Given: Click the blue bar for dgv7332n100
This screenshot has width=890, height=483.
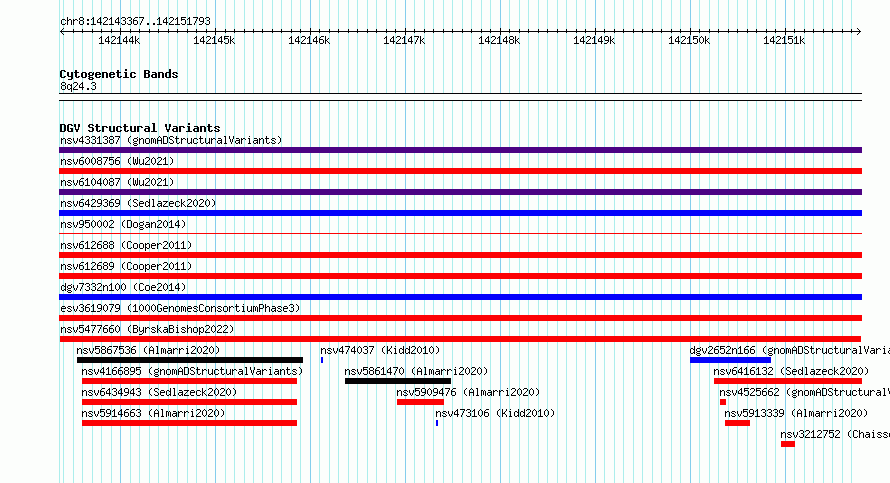Looking at the screenshot, I should [460, 297].
